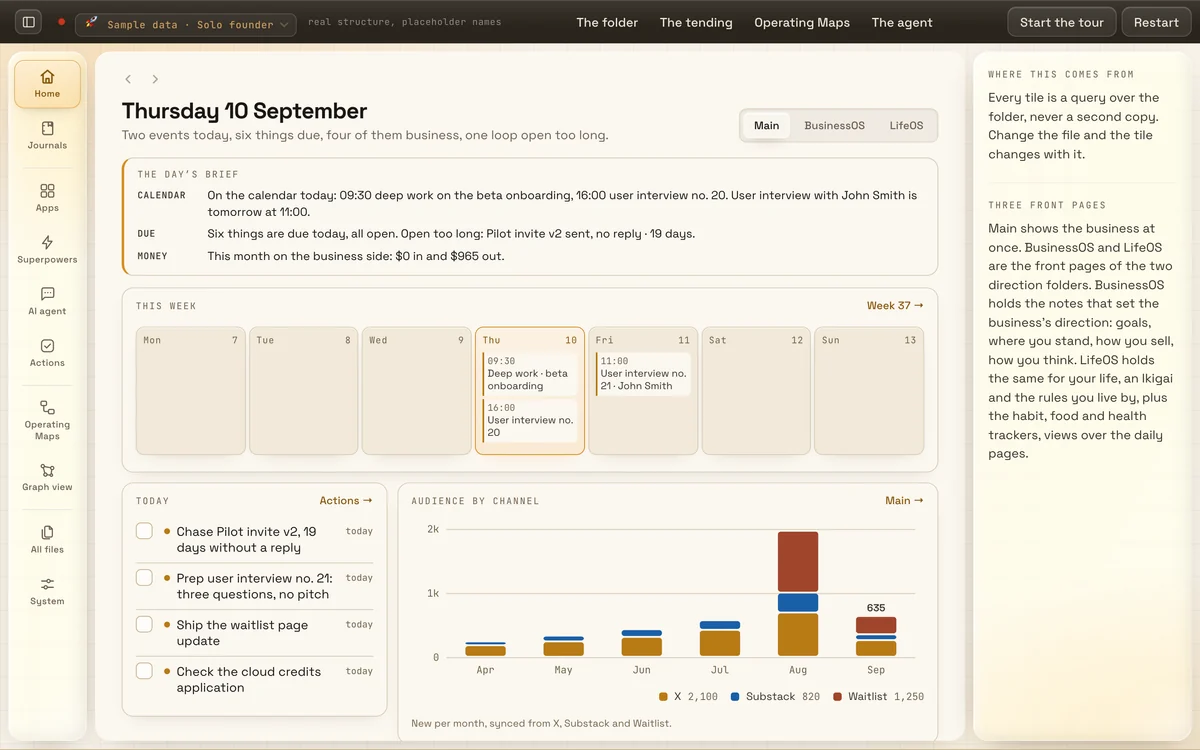The width and height of the screenshot is (1200, 750).
Task: Open Actions link in Today panel
Action: pos(346,501)
